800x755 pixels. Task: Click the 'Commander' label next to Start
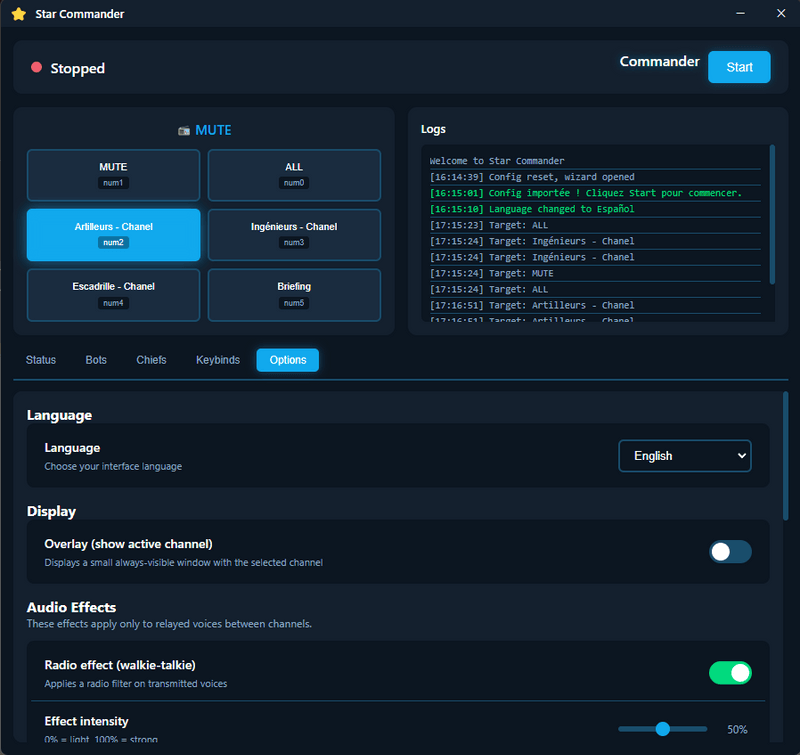[x=659, y=61]
